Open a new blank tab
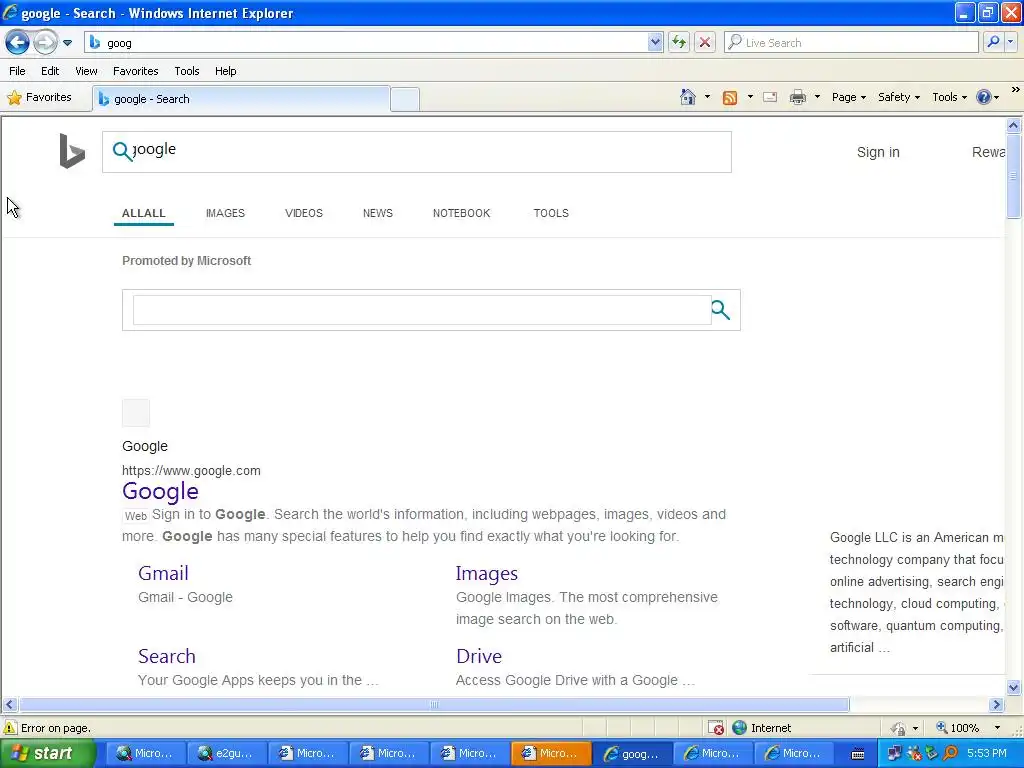 405,99
